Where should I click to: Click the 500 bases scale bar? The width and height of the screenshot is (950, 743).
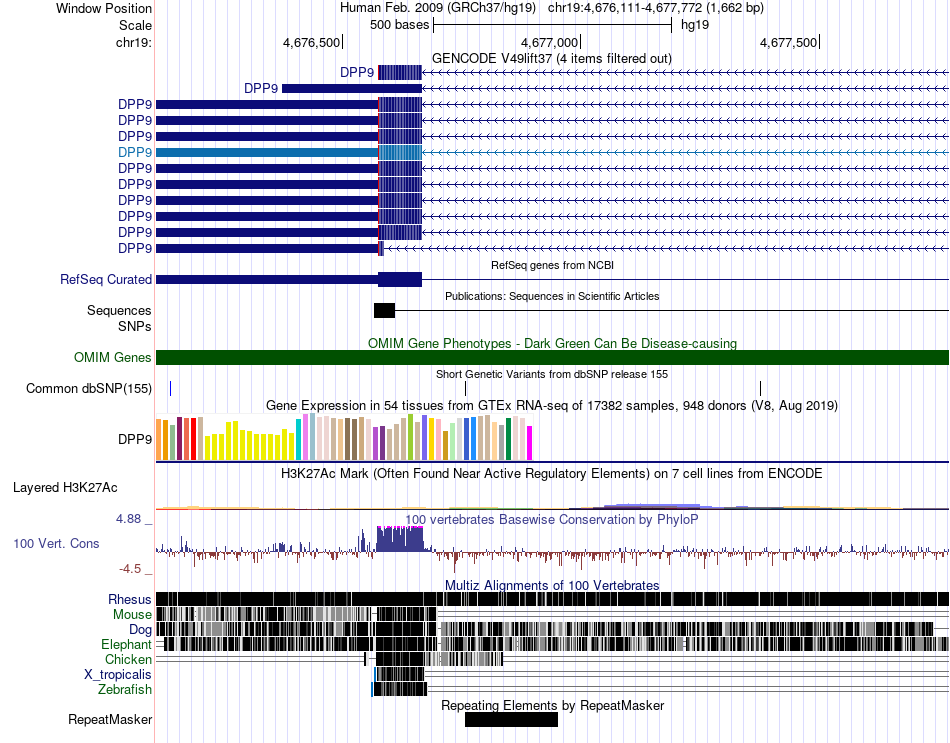click(553, 25)
